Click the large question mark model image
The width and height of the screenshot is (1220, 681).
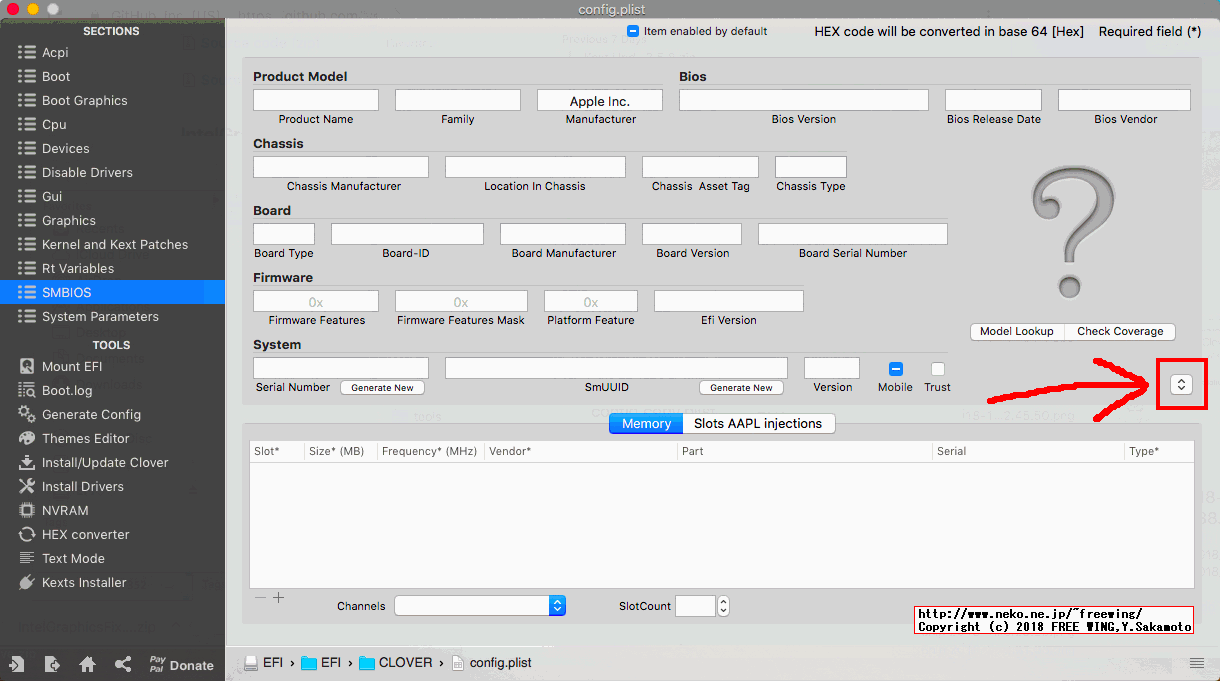[x=1070, y=234]
